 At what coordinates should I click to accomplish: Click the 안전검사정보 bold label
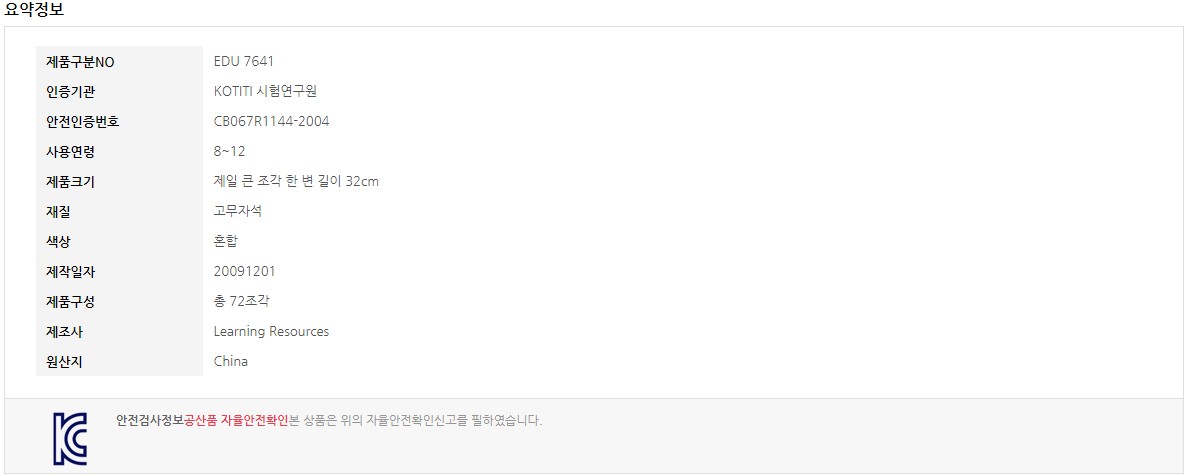coord(150,421)
